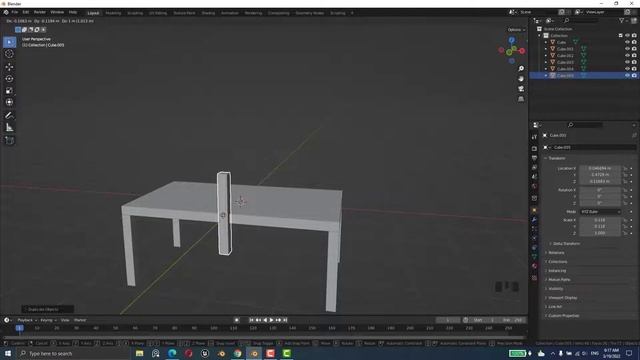The height and width of the screenshot is (360, 640).
Task: Hide the Collection in viewport
Action: pos(627,36)
